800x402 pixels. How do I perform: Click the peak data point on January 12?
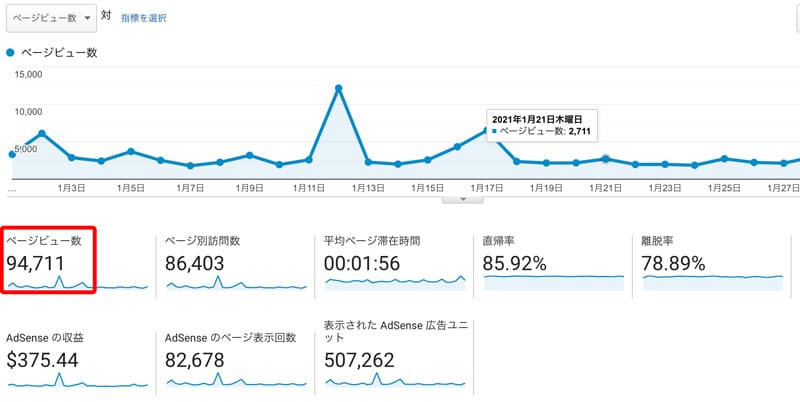(338, 88)
